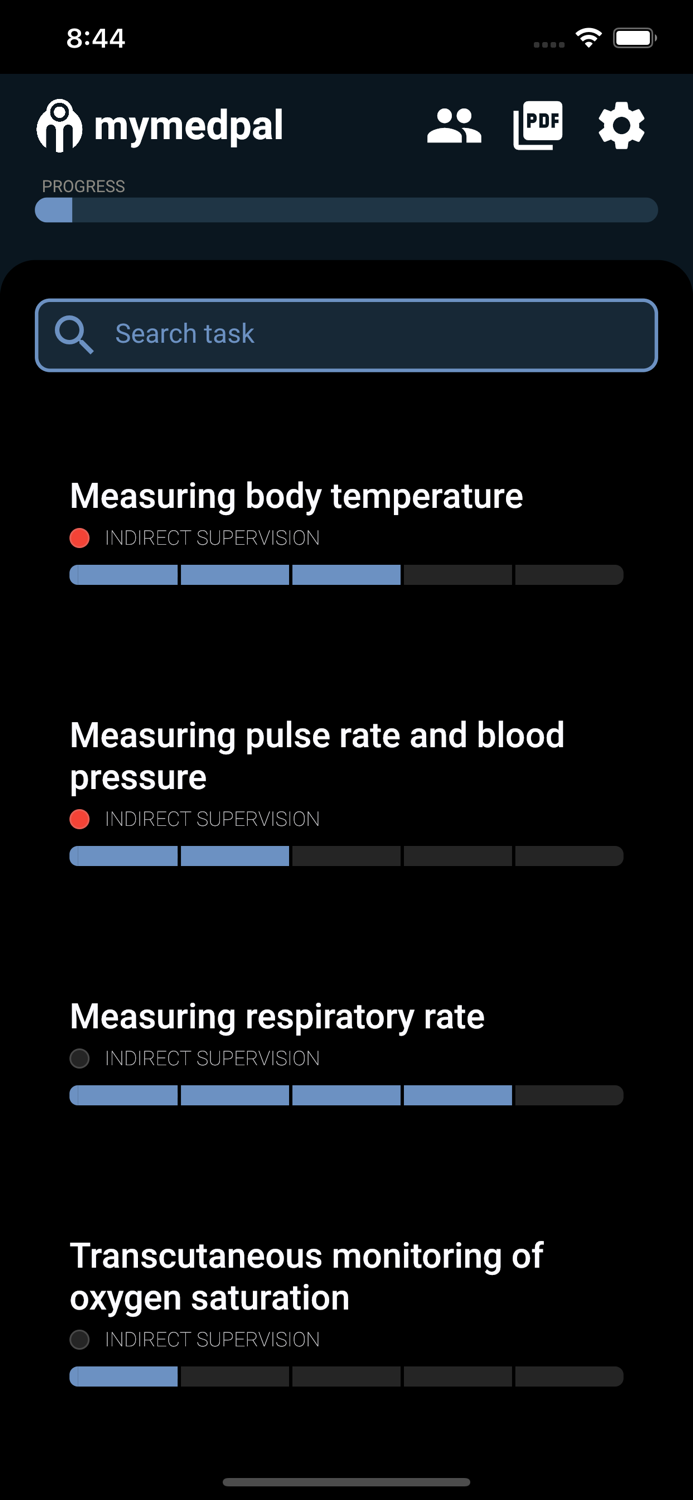The height and width of the screenshot is (1500, 693).
Task: Click the red status dot beside body temperature task
Action: pyautogui.click(x=79, y=538)
